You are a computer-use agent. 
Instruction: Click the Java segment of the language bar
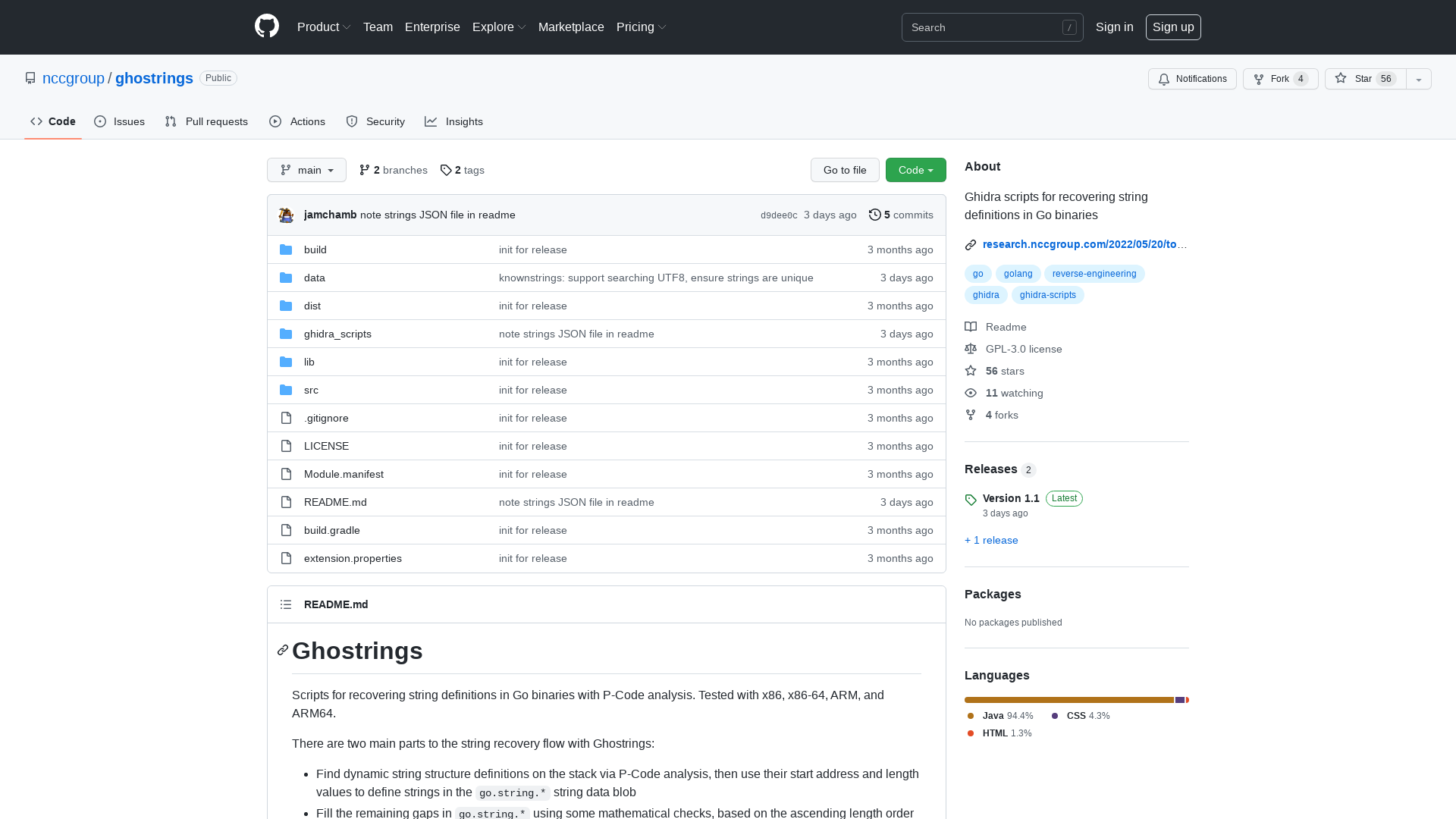(1069, 700)
